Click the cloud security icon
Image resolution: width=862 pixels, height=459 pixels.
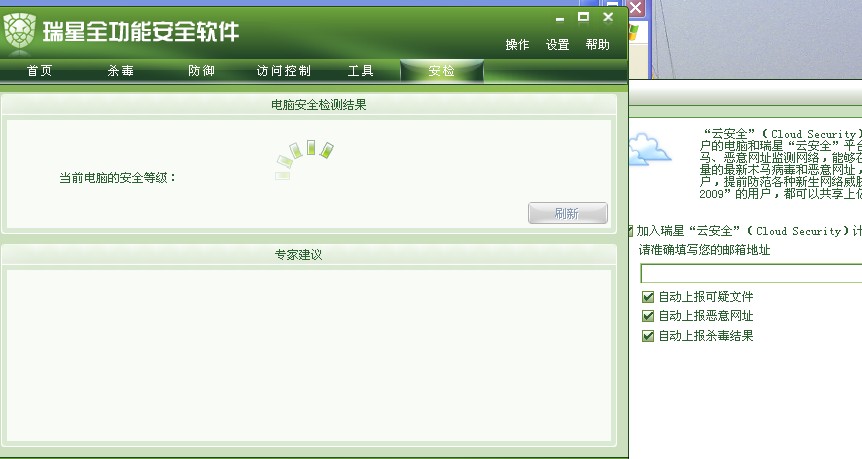(649, 149)
